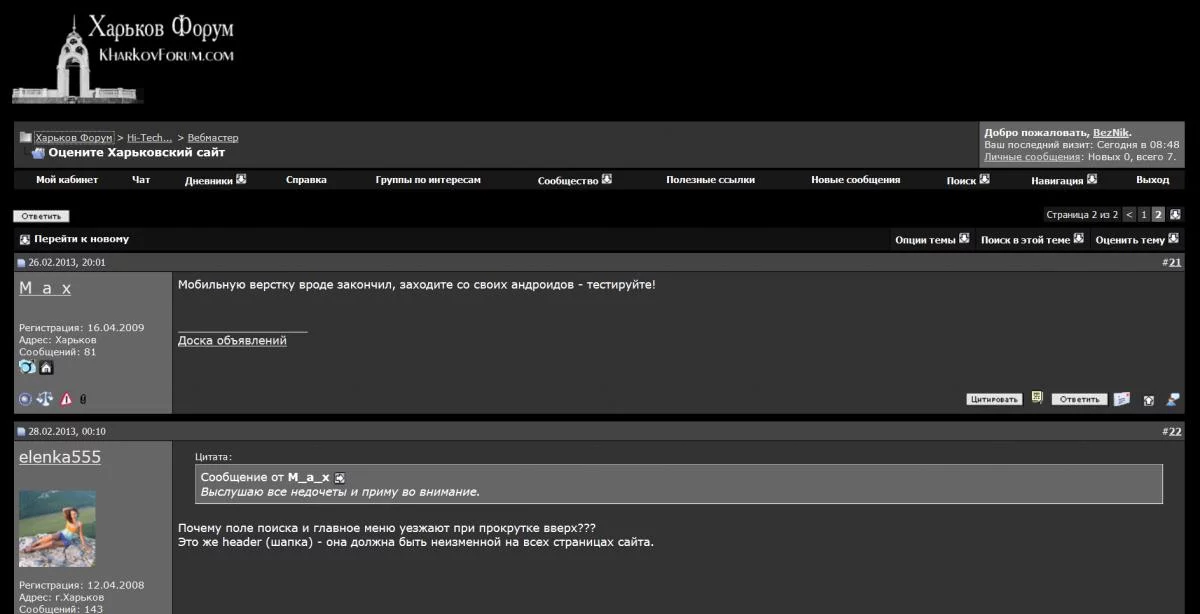Open M_a_x's photo album icon
This screenshot has height=614, width=1200.
(27, 367)
